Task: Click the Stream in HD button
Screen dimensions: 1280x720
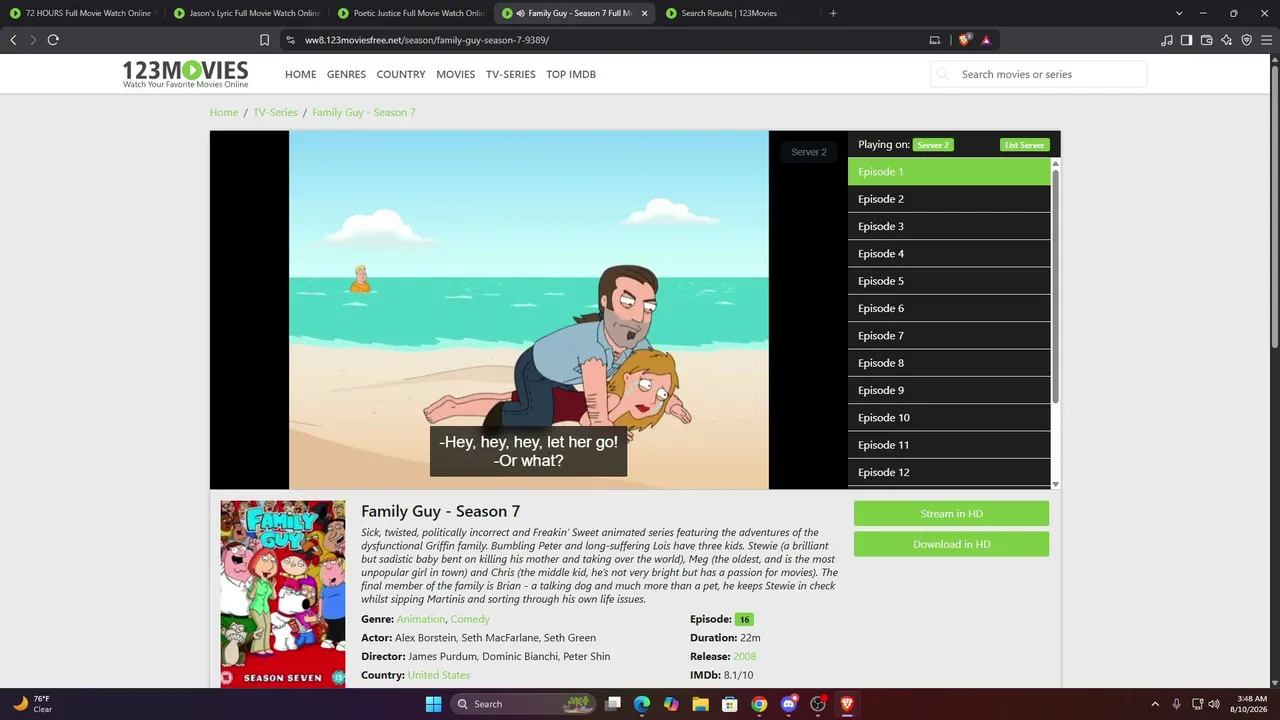Action: click(x=951, y=514)
